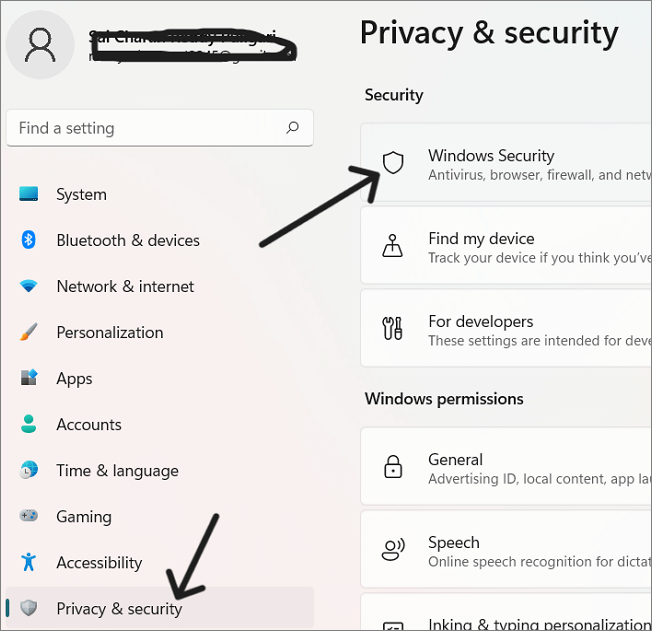Click the Accounts person icon
Image resolution: width=652 pixels, height=631 pixels.
(x=29, y=424)
